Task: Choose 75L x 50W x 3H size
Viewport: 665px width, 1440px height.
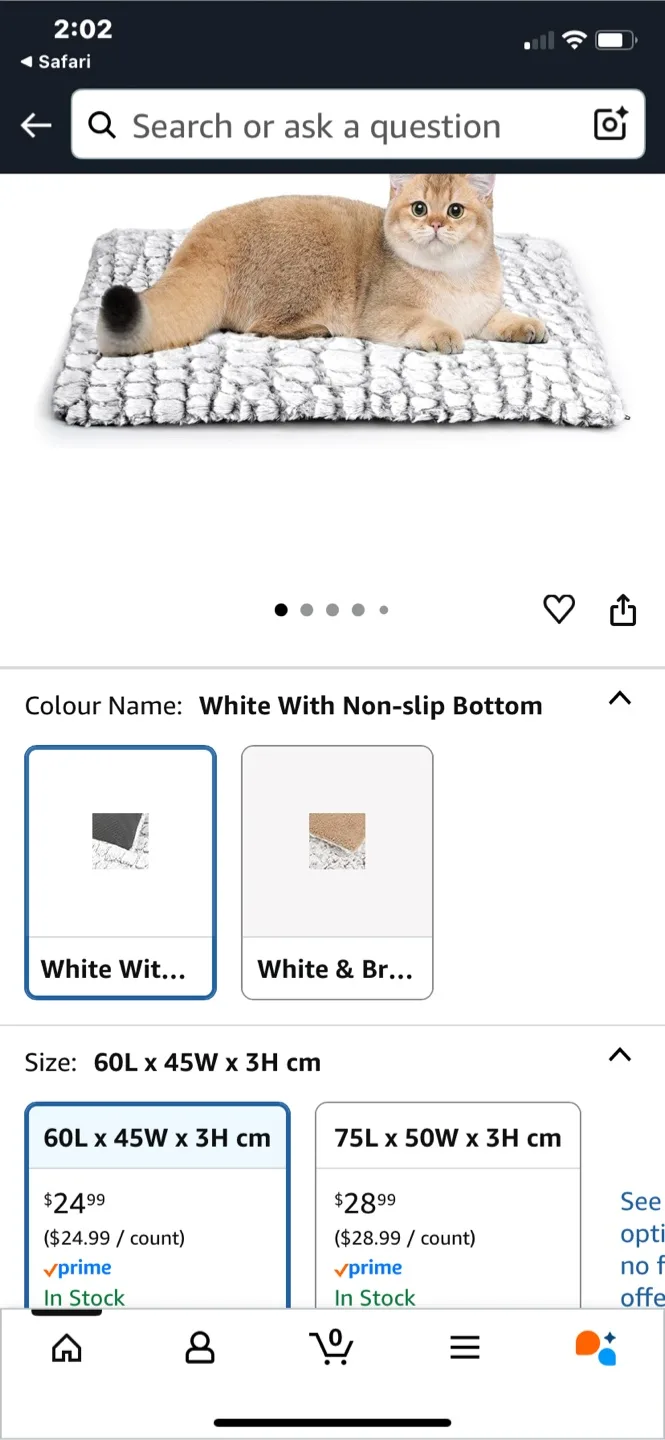Action: (447, 1200)
